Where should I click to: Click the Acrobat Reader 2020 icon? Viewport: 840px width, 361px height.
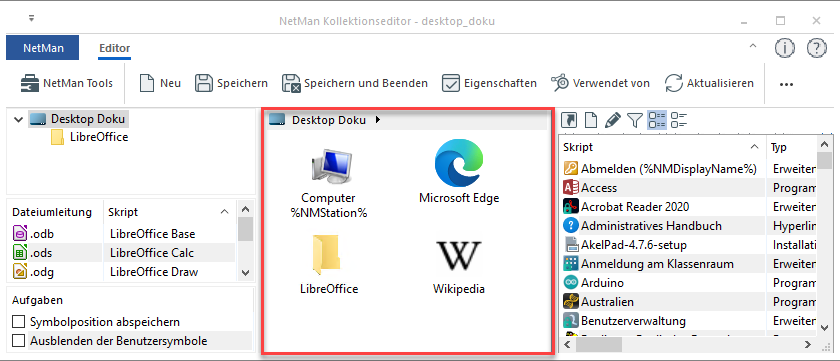point(571,207)
